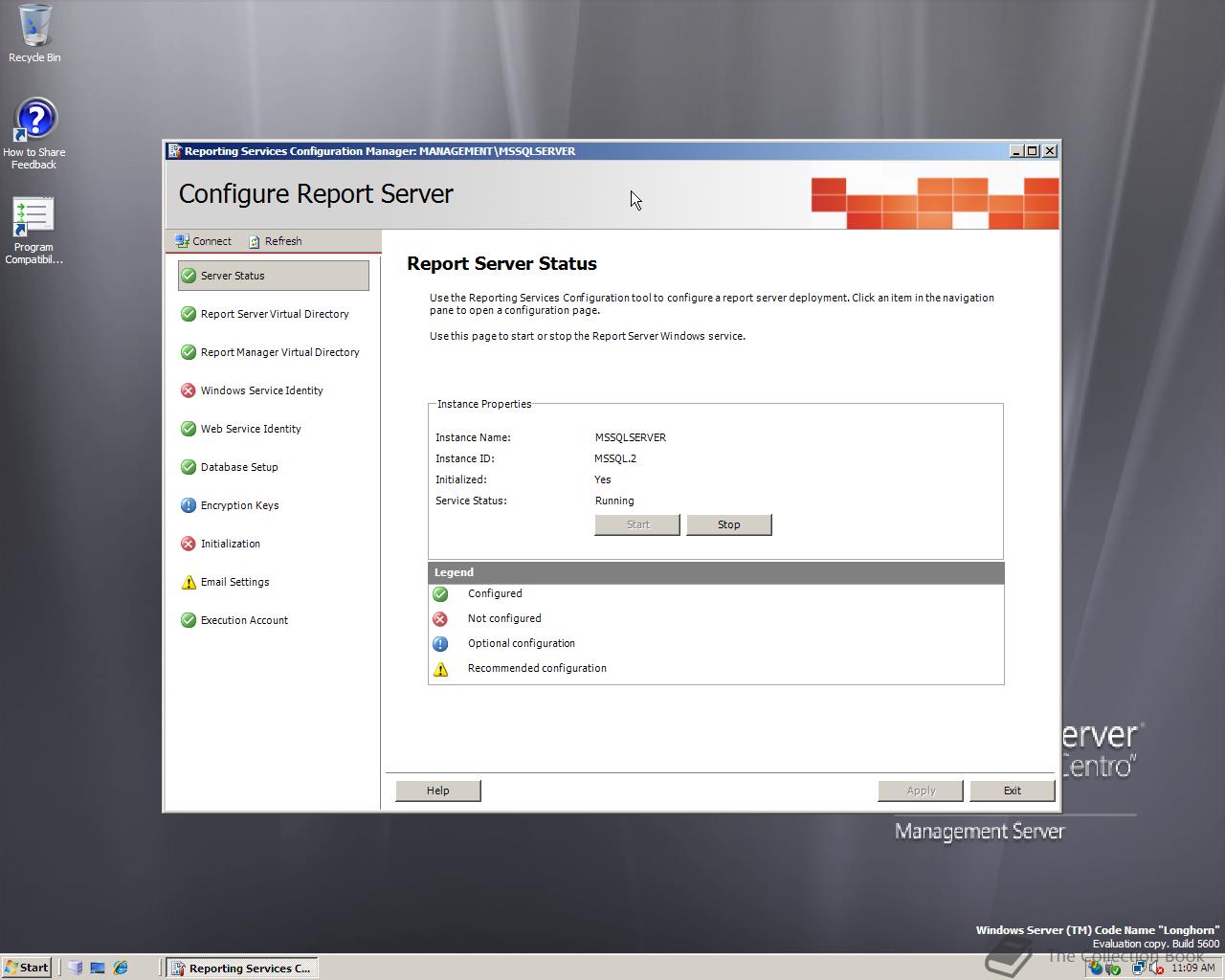
Task: Click the Internet Explorer quick launch icon
Action: pos(121,968)
